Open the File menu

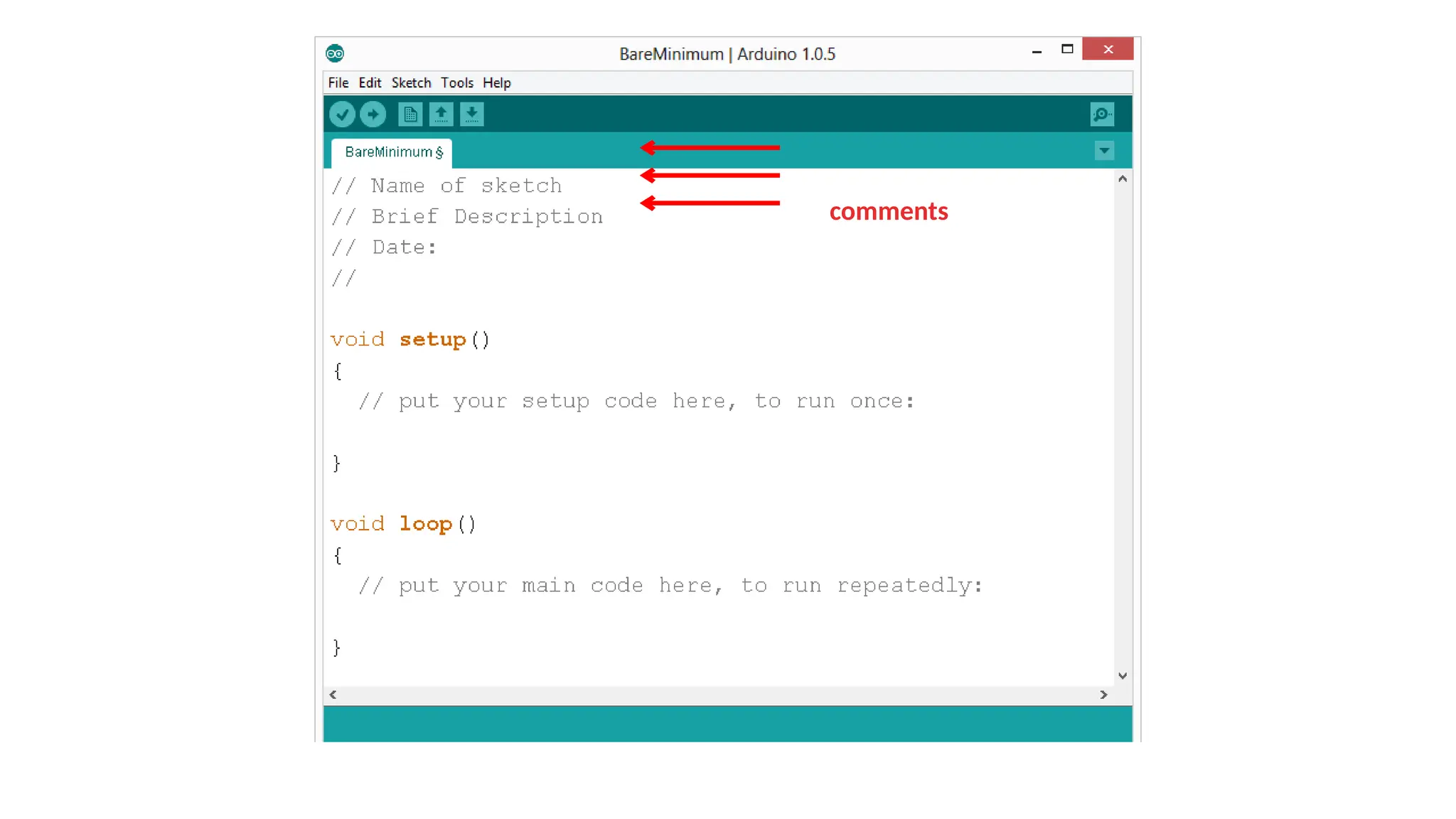point(338,82)
